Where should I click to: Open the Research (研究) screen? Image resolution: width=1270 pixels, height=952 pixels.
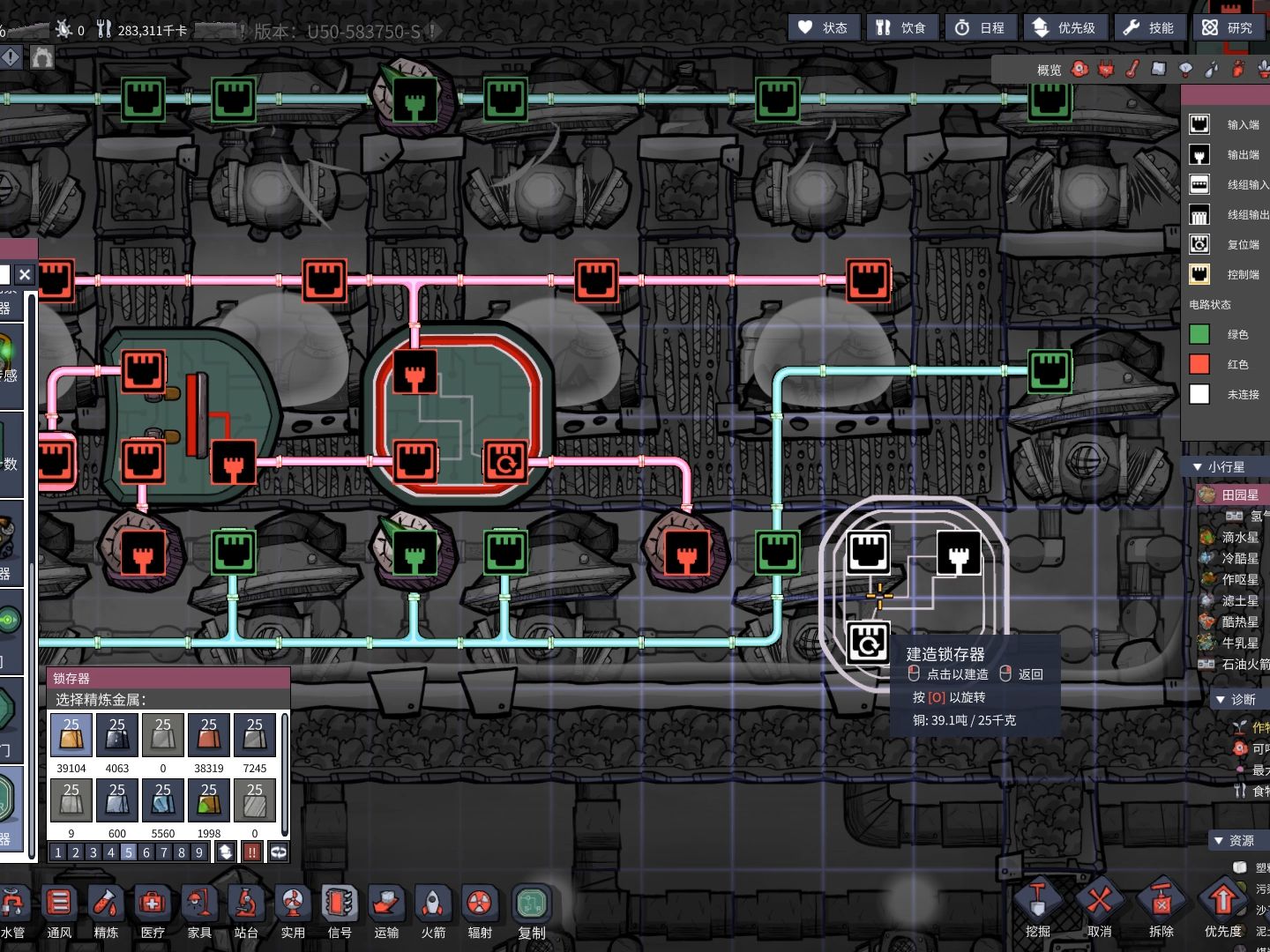pyautogui.click(x=1228, y=27)
